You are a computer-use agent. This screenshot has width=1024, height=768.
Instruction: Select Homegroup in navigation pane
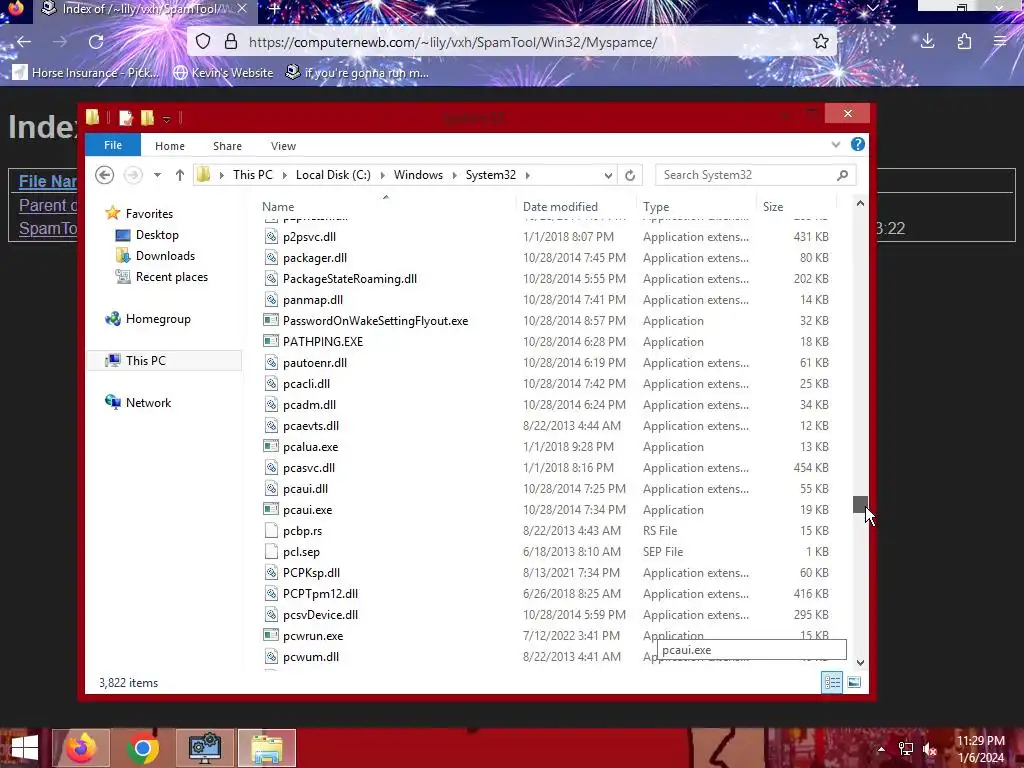pyautogui.click(x=157, y=319)
